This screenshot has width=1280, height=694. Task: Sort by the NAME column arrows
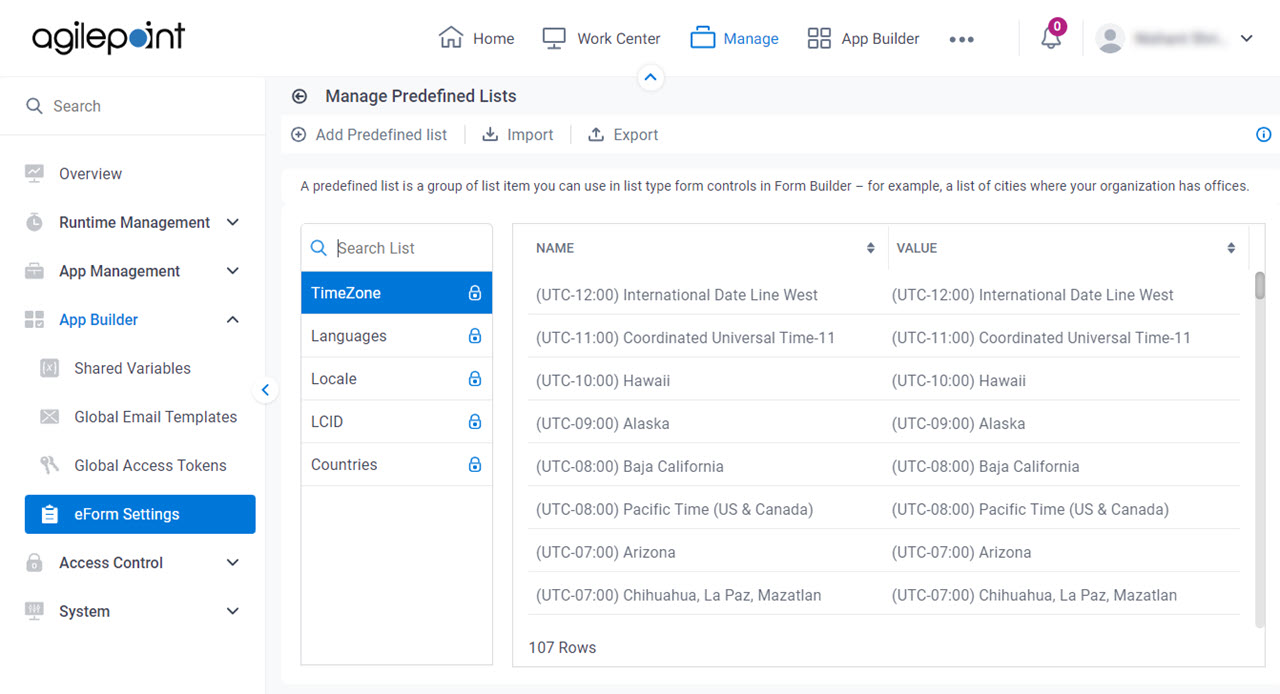pos(871,248)
